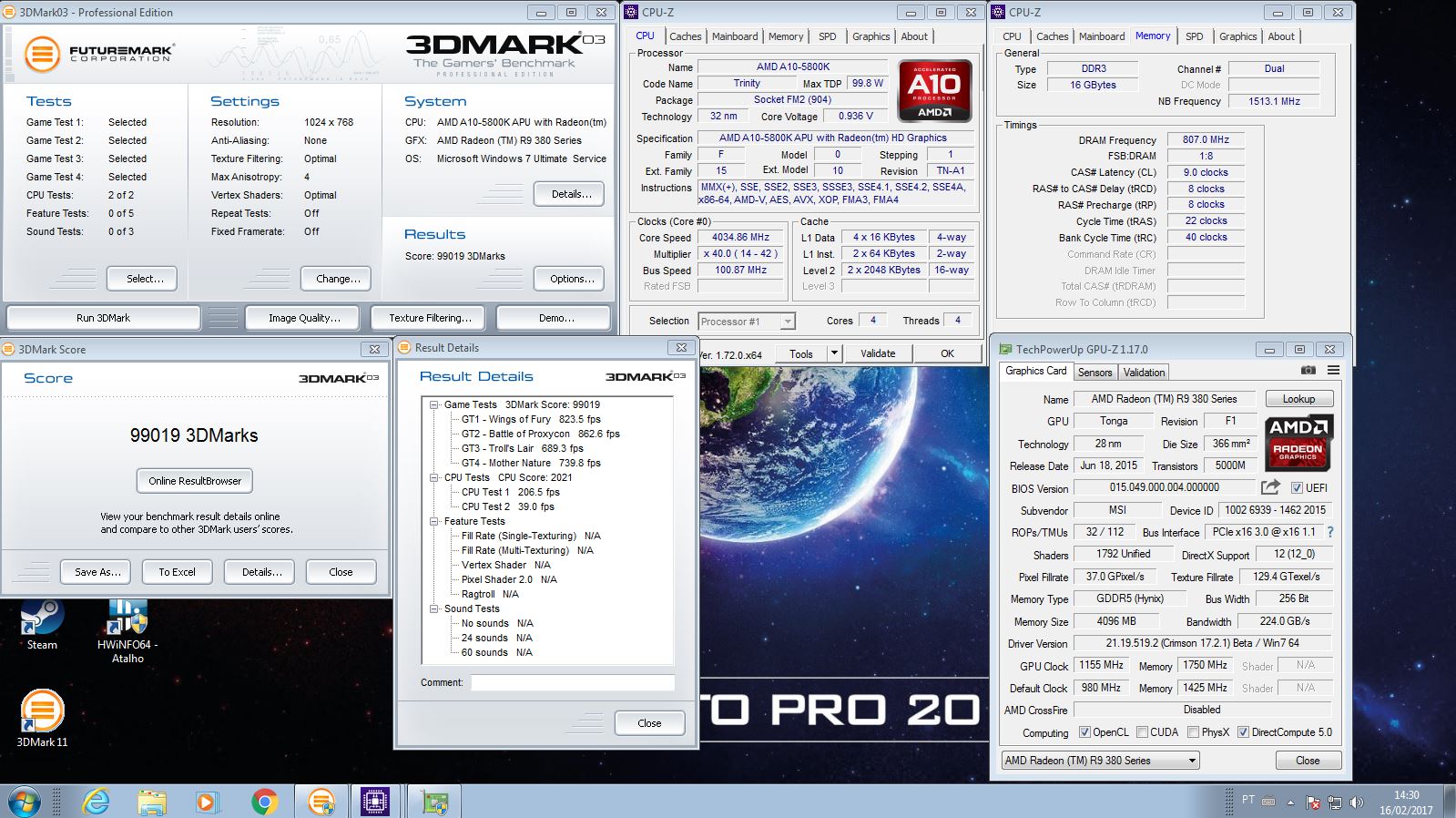Image resolution: width=1456 pixels, height=818 pixels.
Task: Switch to Validation tab in GPU-Z
Action: (1144, 373)
